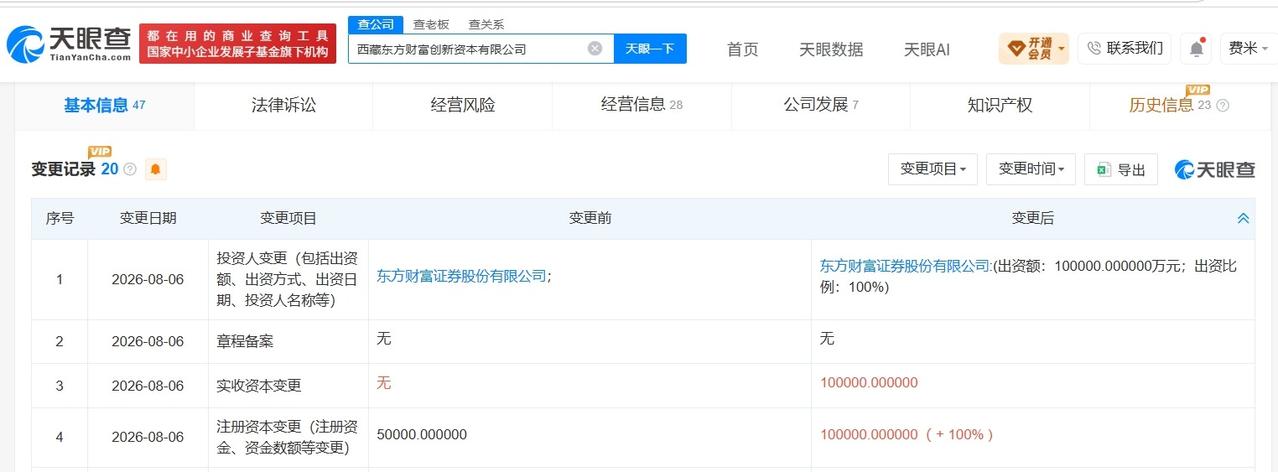Expand the 费米 user account menu
Image resolution: width=1278 pixels, height=472 pixels.
[1248, 48]
